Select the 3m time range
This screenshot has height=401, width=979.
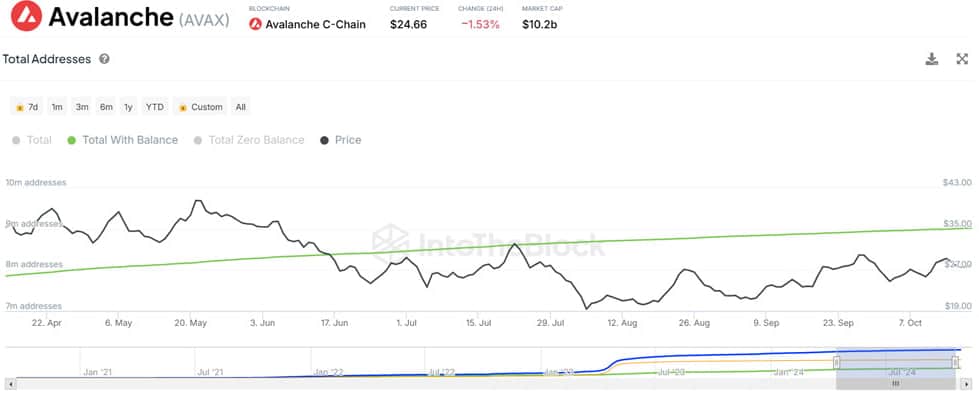(82, 107)
